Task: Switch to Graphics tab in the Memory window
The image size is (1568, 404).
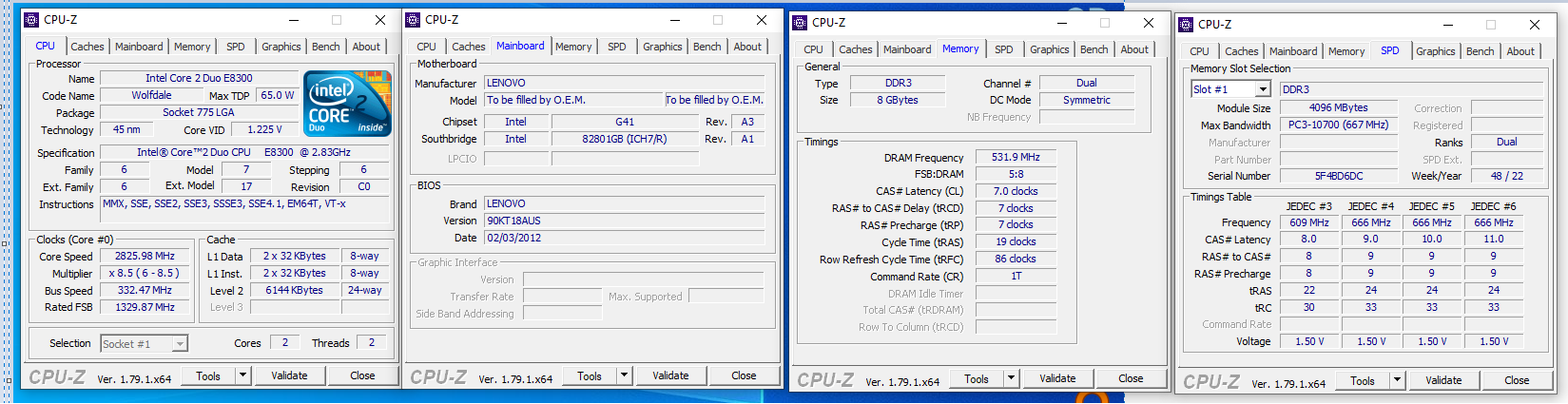Action: (x=1049, y=49)
